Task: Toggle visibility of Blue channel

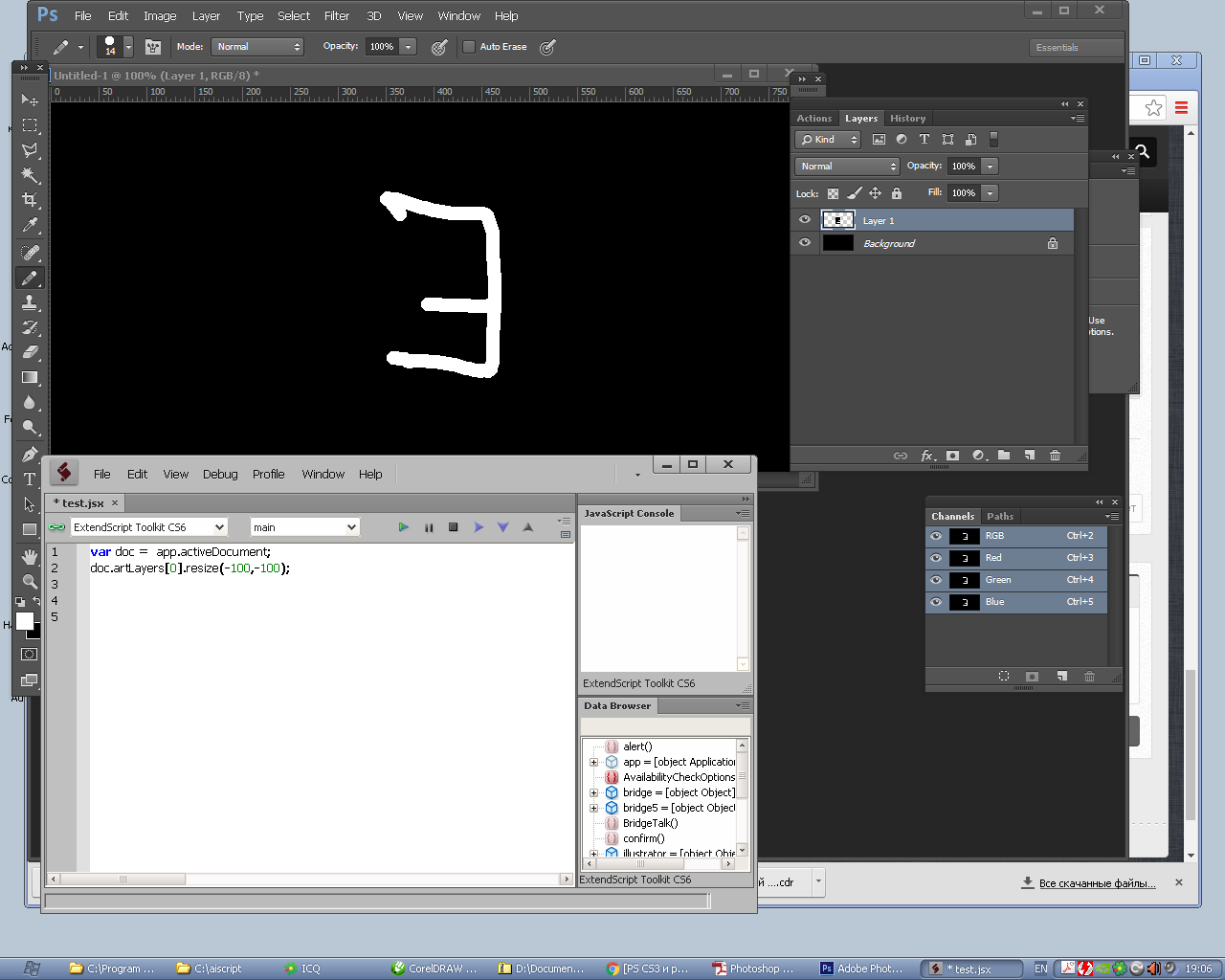Action: coord(936,602)
